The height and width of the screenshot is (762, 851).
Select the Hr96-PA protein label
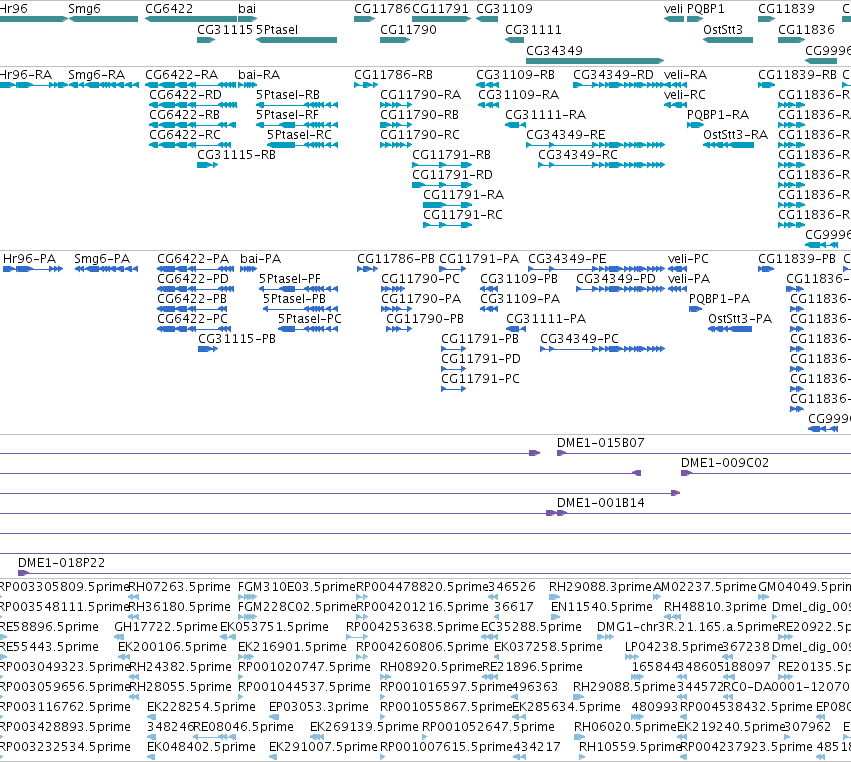click(29, 259)
